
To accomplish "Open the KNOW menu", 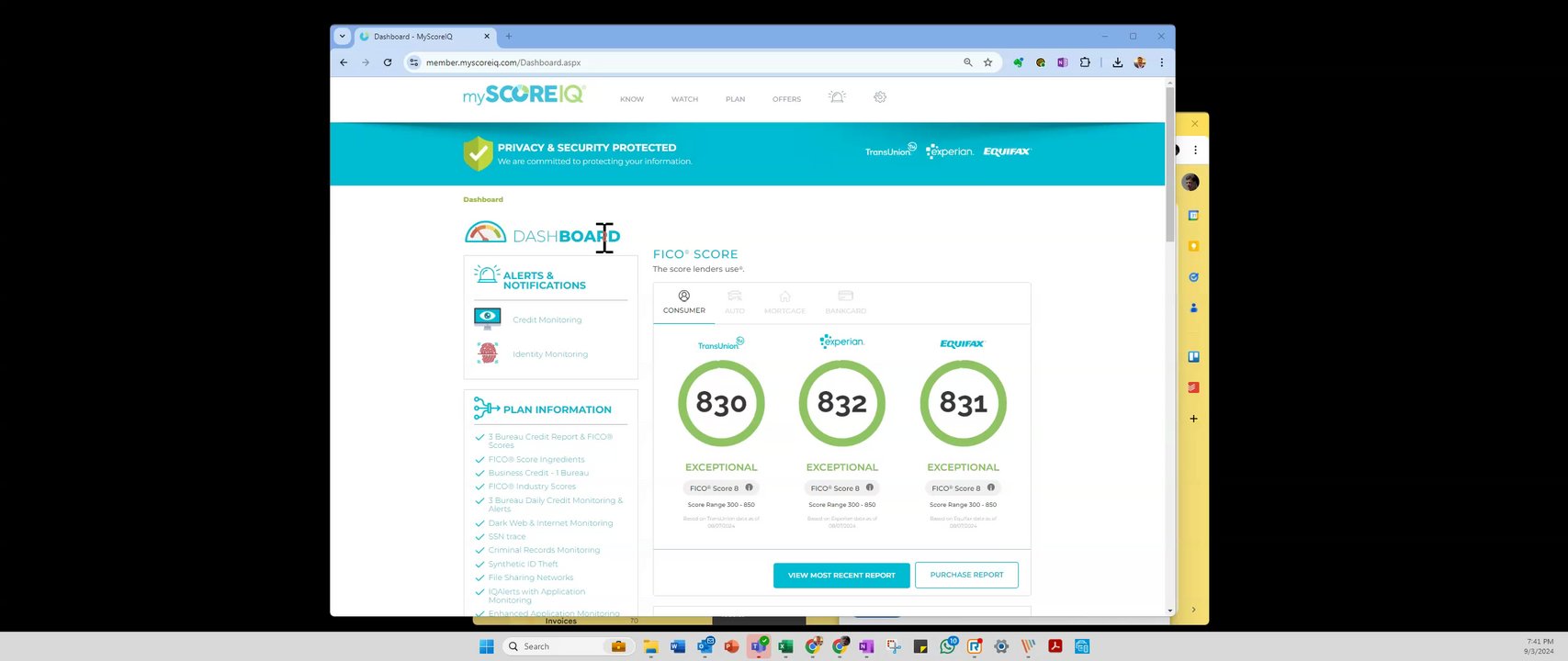I will [632, 99].
